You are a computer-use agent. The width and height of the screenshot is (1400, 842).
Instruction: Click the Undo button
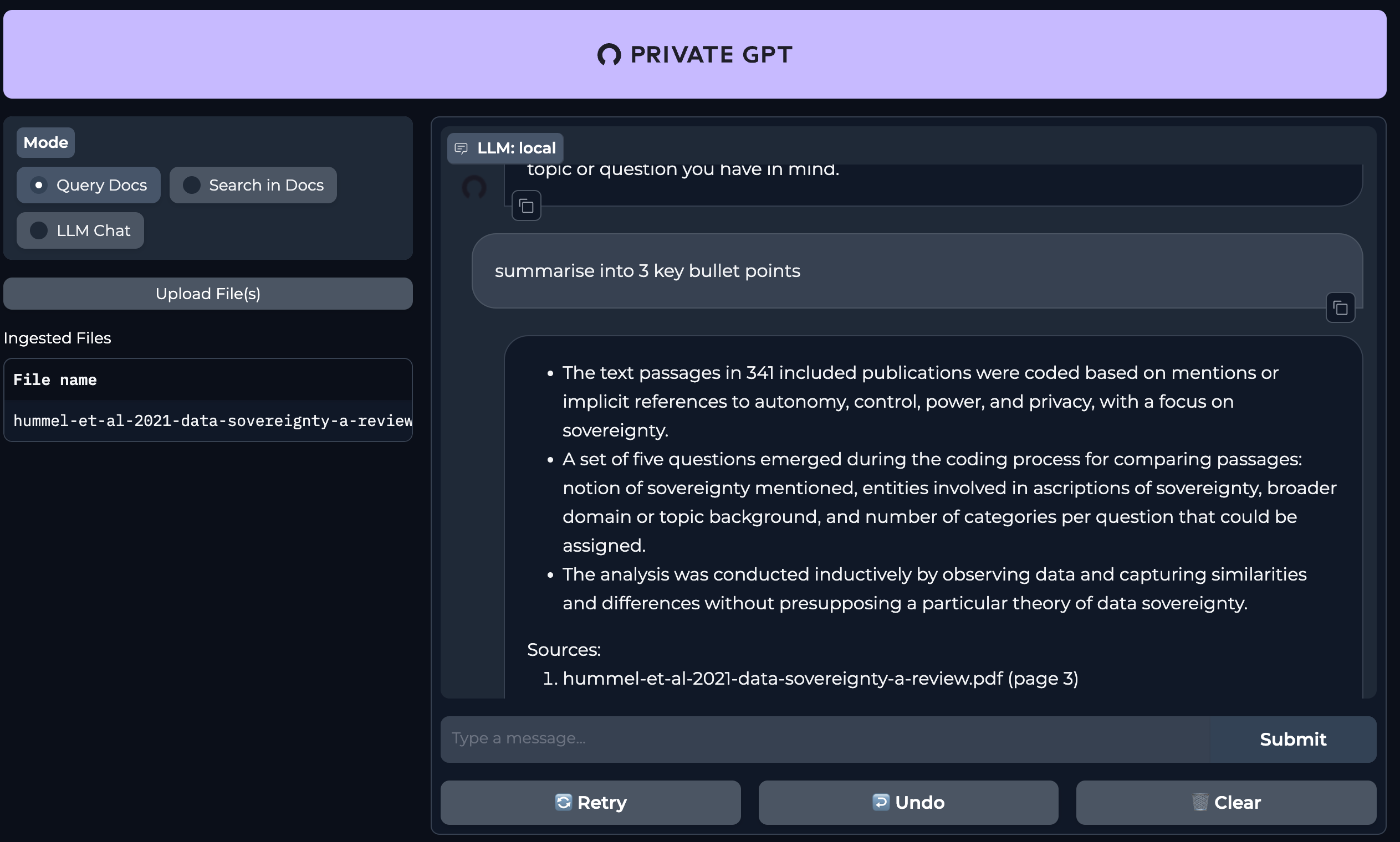coord(907,802)
